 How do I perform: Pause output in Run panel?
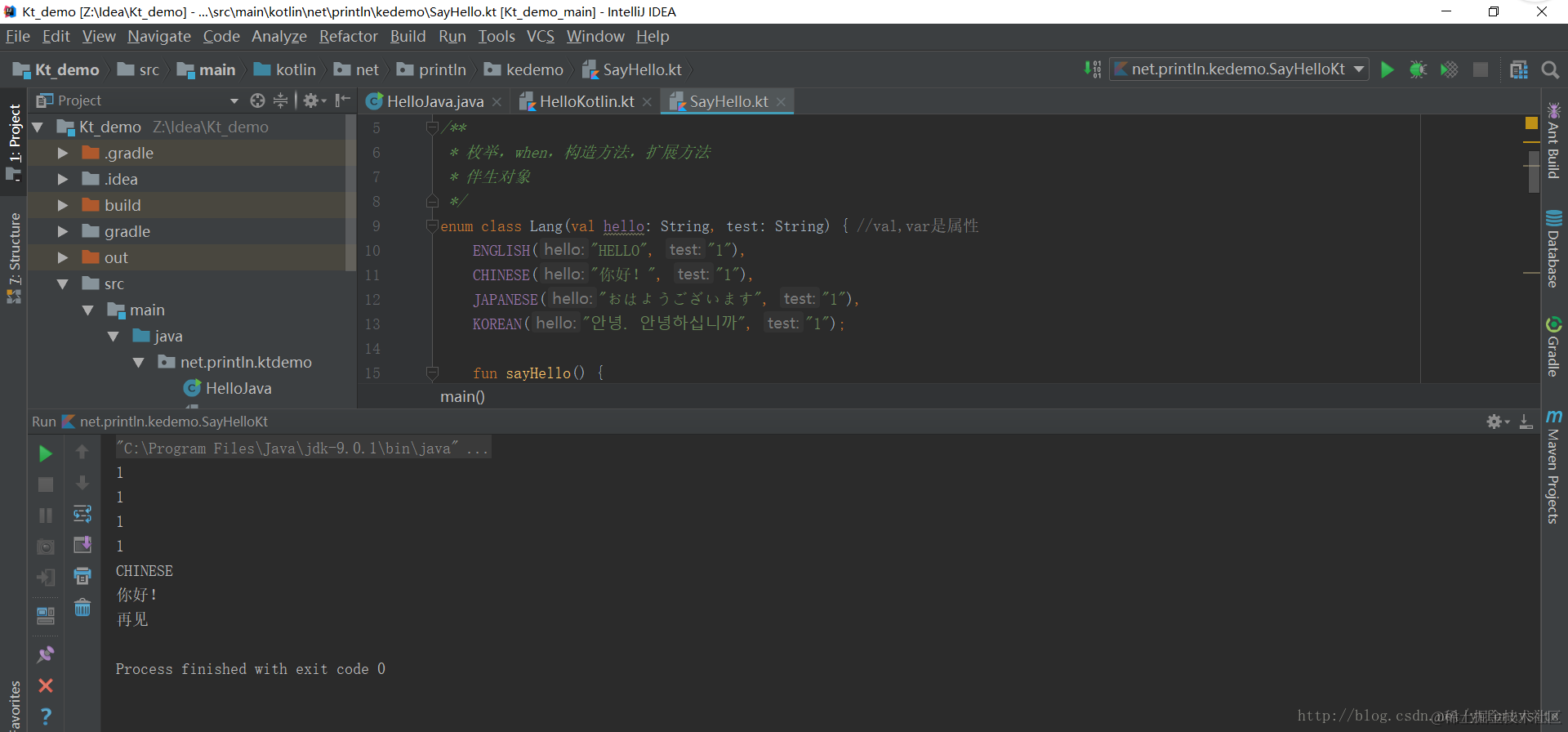[x=46, y=516]
